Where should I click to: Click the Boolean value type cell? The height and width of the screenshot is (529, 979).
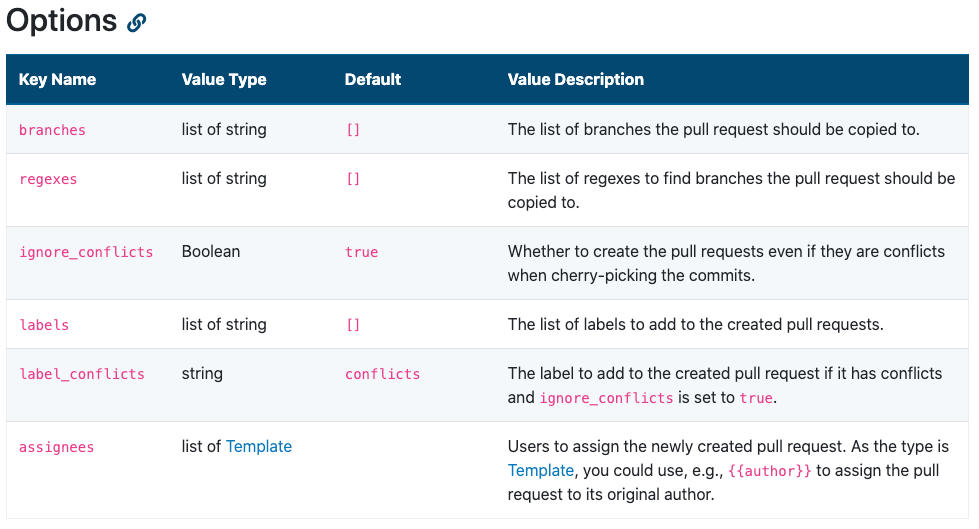click(211, 252)
